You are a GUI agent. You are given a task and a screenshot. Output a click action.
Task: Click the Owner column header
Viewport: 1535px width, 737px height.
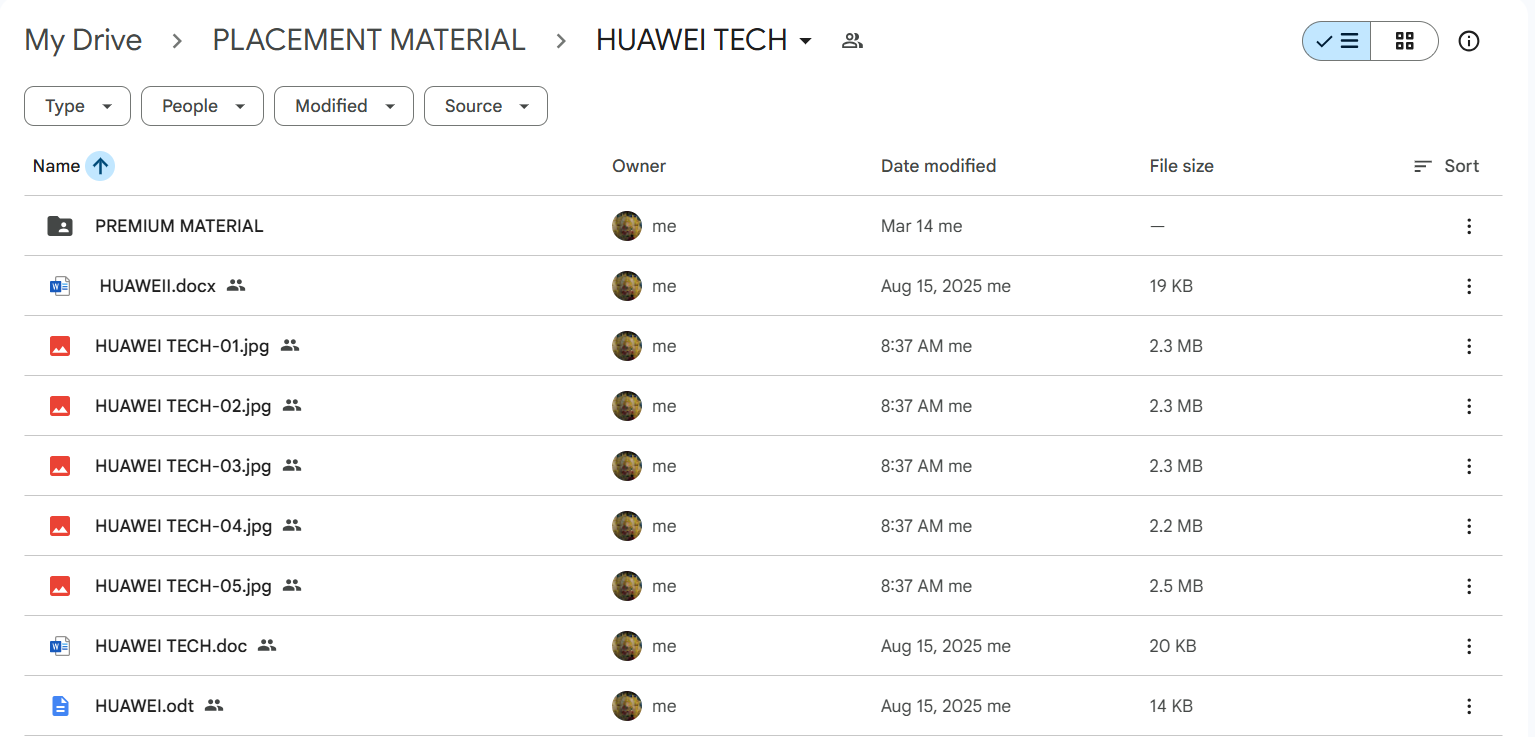coord(639,166)
